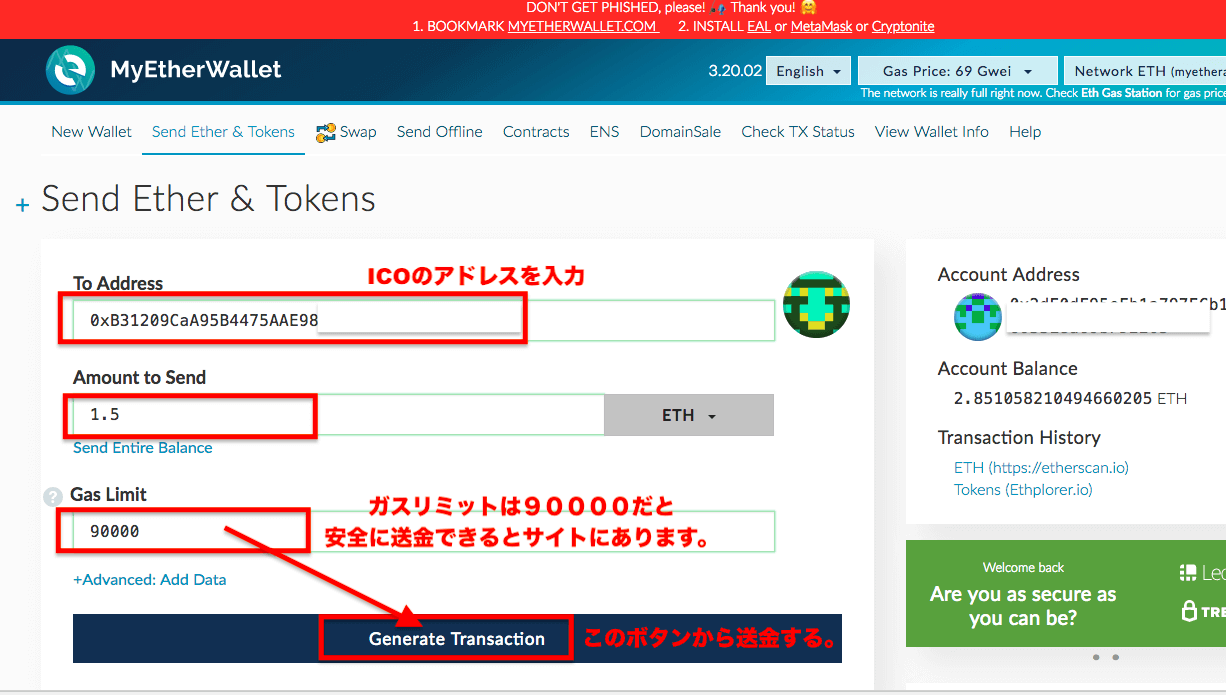Open the New Wallet tab
The image size is (1226, 695).
(92, 132)
